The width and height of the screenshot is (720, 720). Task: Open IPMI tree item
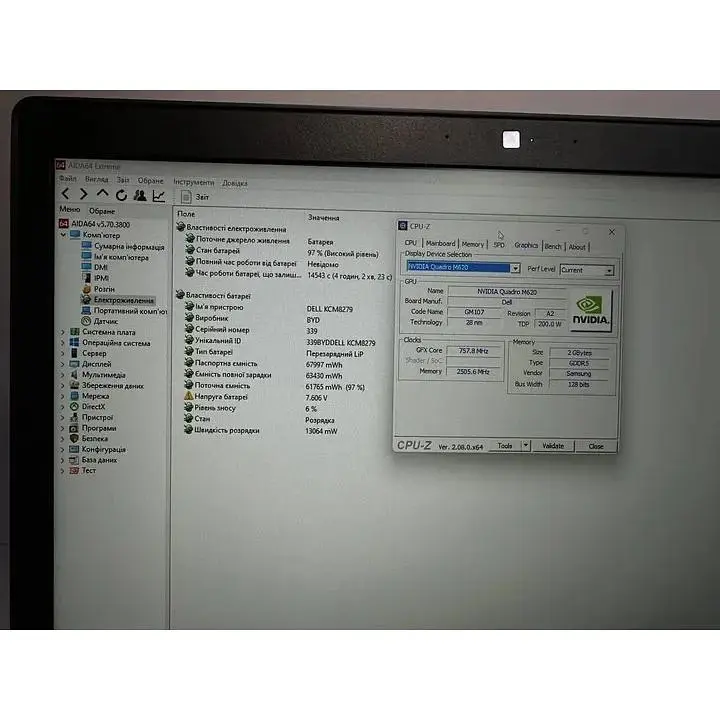pyautogui.click(x=96, y=278)
